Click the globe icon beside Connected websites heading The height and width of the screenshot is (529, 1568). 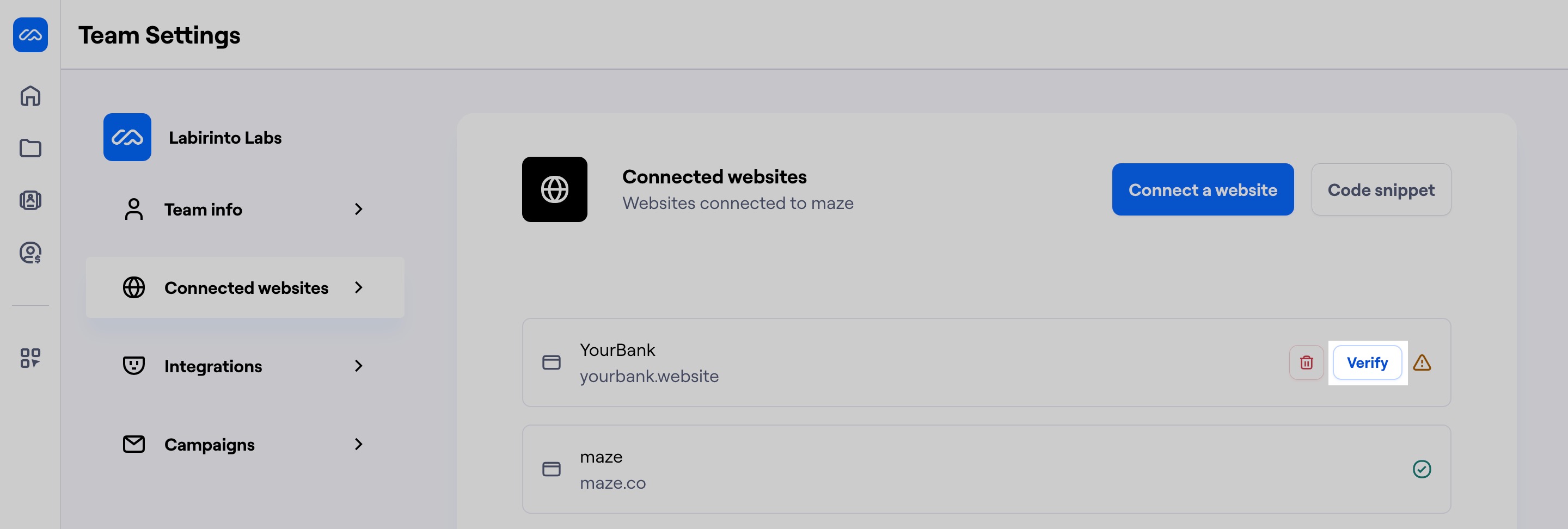coord(555,189)
